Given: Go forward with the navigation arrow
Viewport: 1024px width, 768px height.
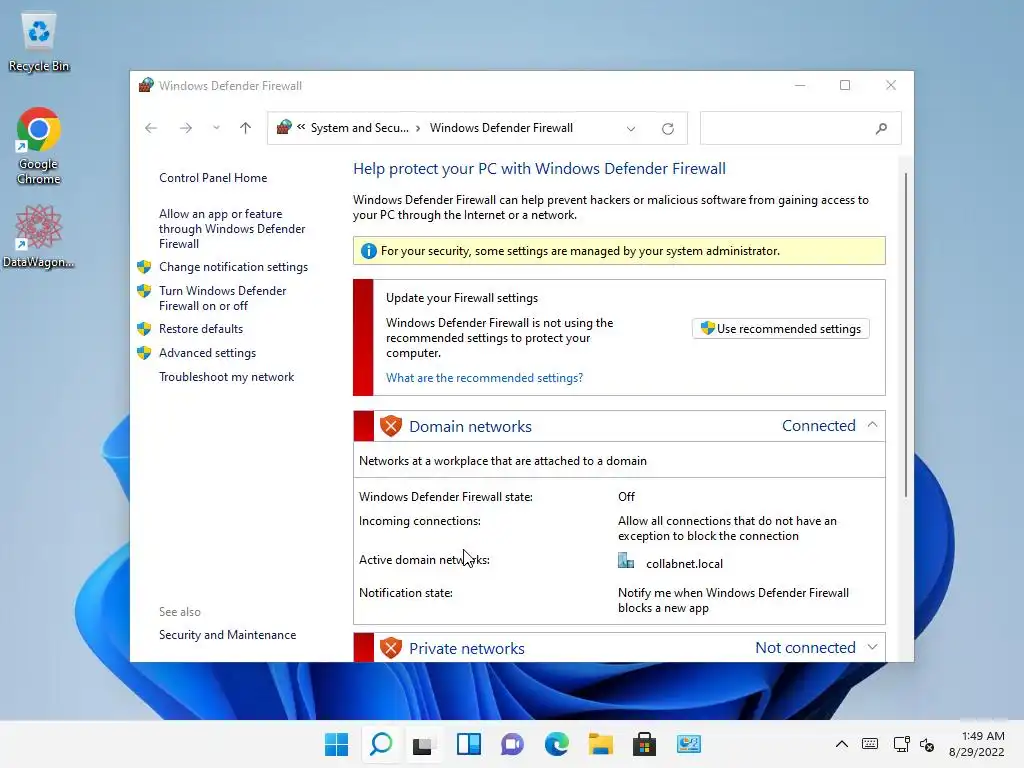Looking at the screenshot, I should [x=185, y=128].
